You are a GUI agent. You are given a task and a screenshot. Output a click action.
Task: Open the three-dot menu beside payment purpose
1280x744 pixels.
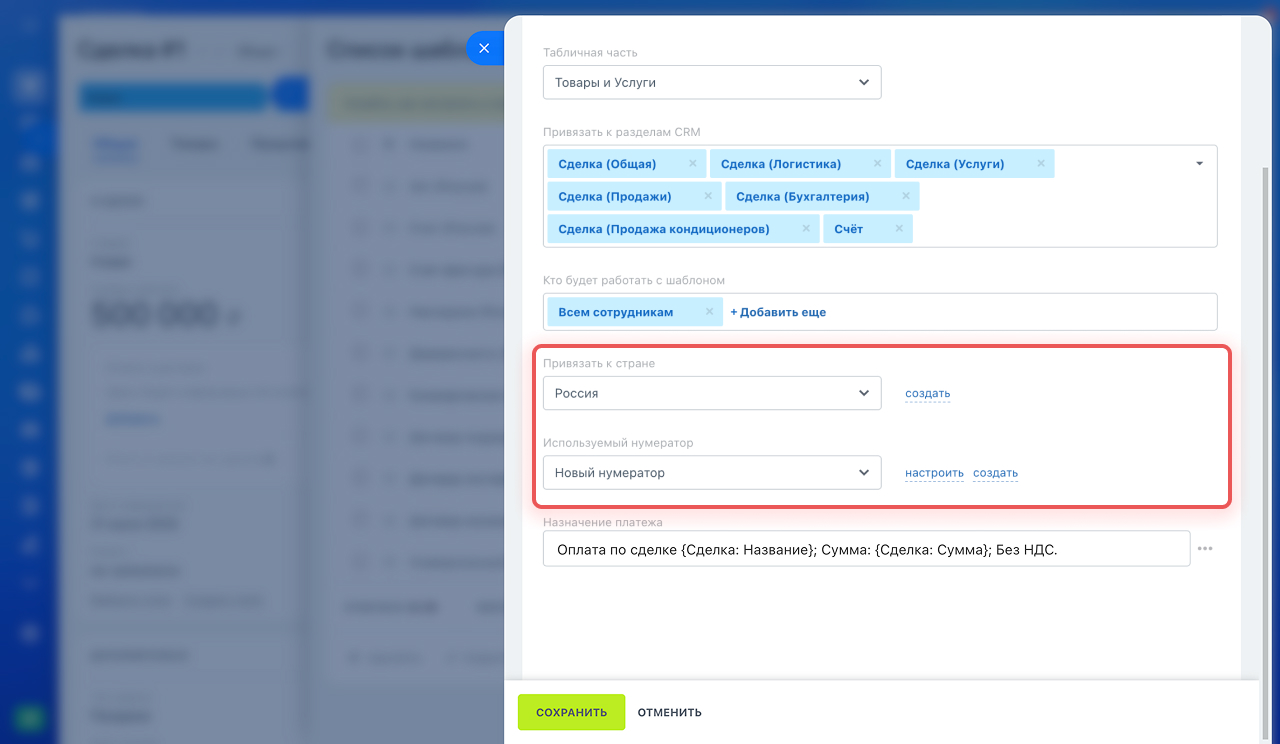click(1205, 549)
